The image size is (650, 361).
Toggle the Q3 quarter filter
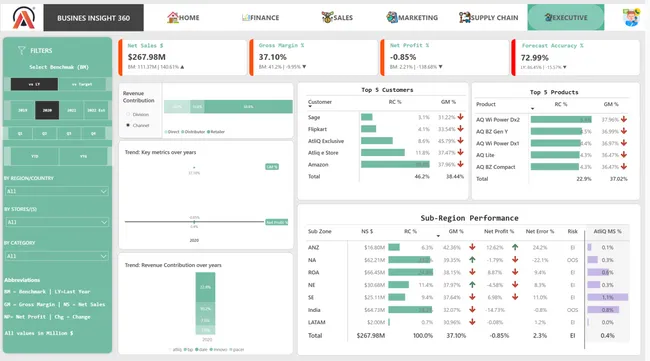[x=69, y=133]
